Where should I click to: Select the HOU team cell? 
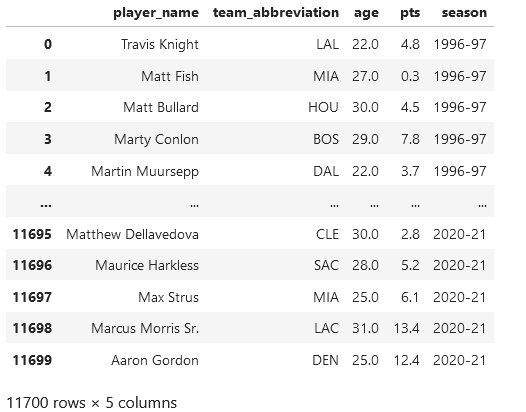point(323,107)
